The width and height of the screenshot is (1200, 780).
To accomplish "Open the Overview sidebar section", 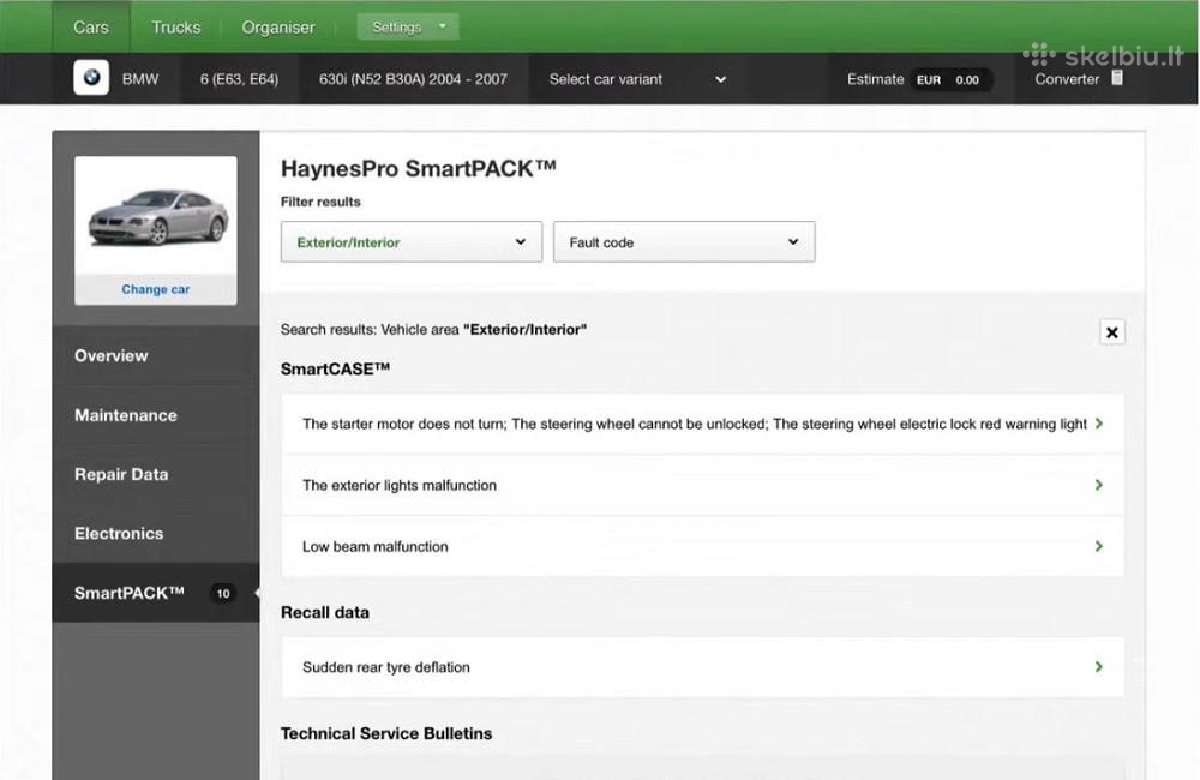I will coord(156,355).
